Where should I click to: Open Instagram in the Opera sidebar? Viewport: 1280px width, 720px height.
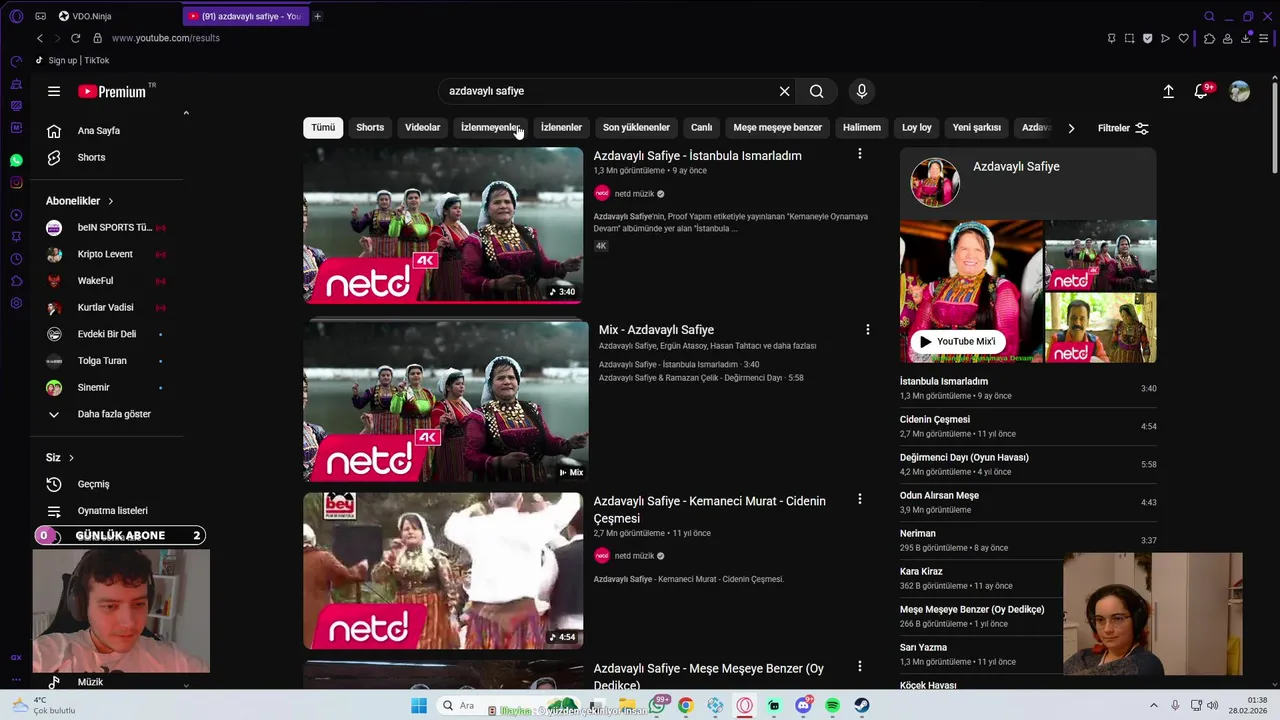(x=16, y=182)
